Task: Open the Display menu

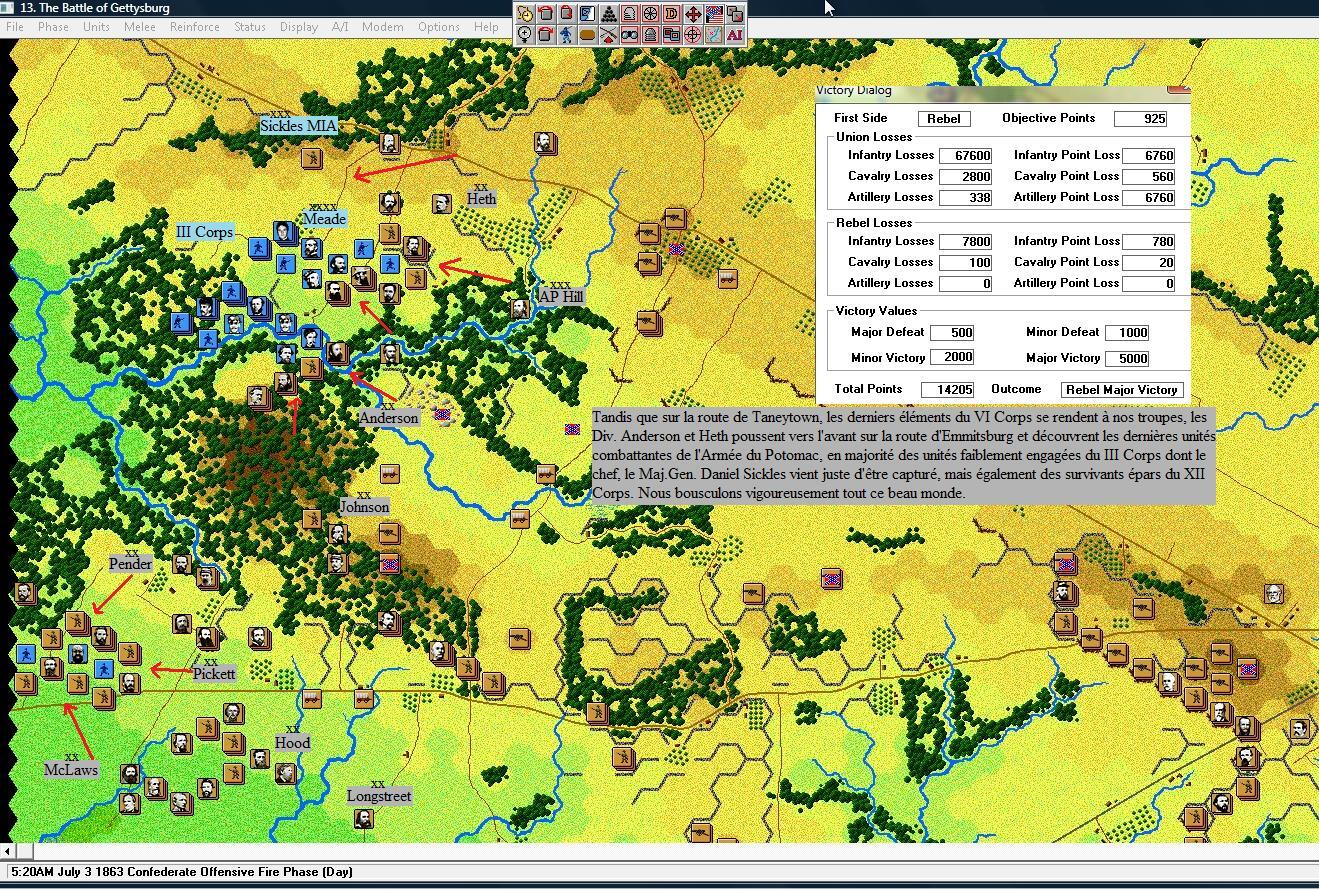Action: (299, 27)
